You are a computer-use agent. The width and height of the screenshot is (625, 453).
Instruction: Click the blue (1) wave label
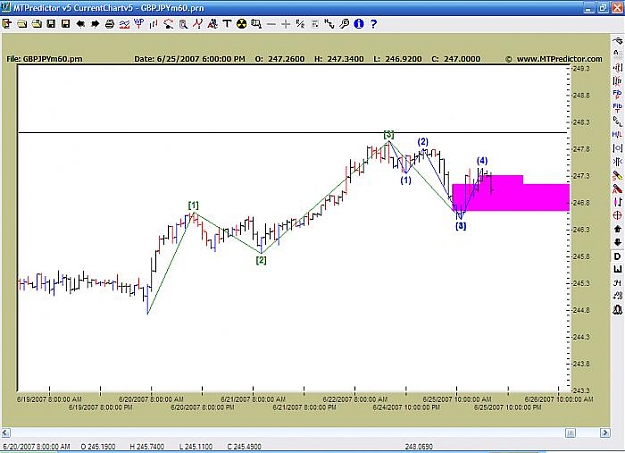pyautogui.click(x=406, y=180)
